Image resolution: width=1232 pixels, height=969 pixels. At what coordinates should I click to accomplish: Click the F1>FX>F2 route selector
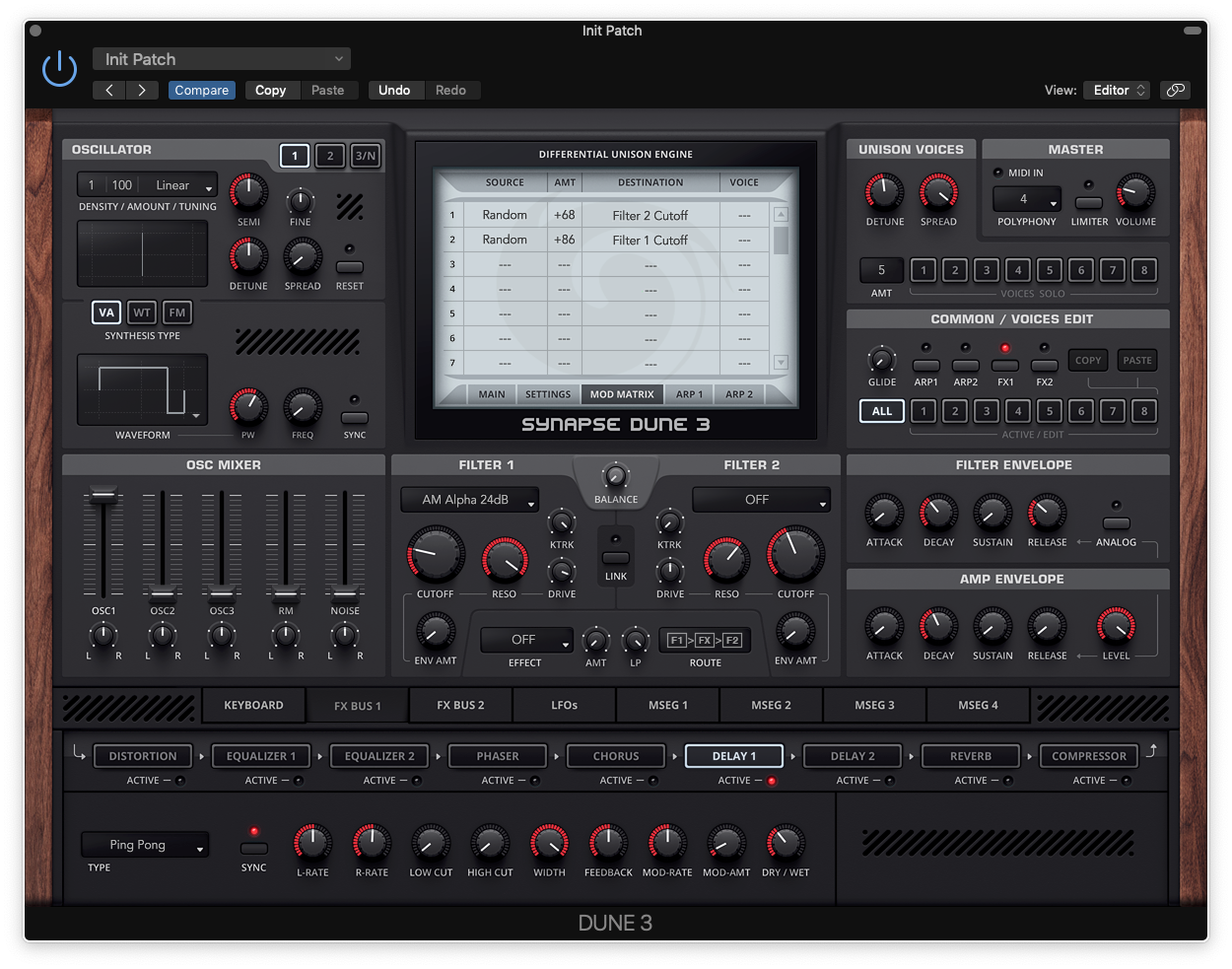705,640
